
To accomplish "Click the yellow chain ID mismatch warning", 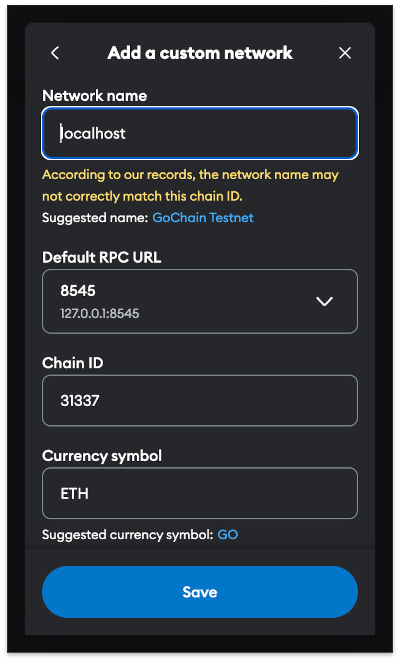I will point(190,186).
